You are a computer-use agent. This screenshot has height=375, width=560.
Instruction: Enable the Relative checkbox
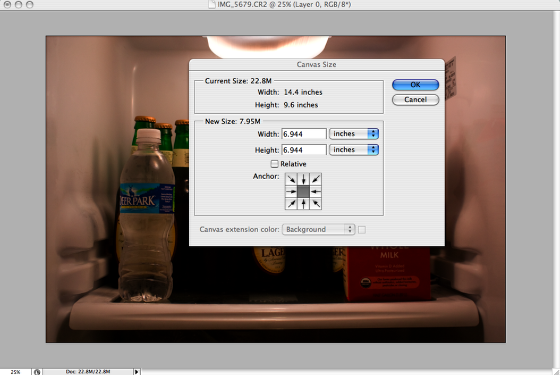click(x=274, y=164)
